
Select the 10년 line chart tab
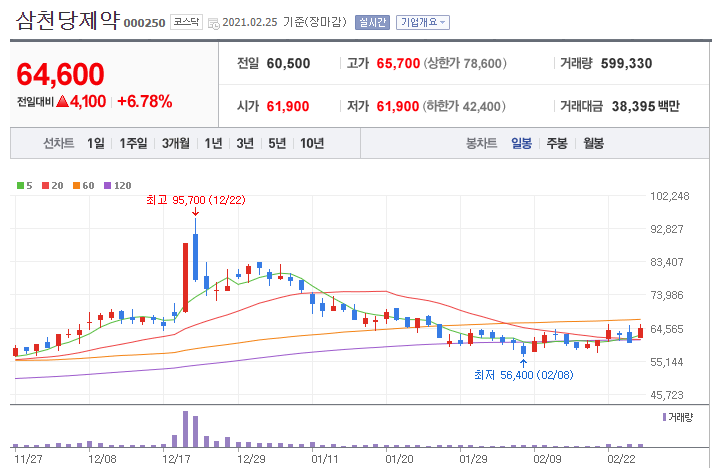point(312,143)
